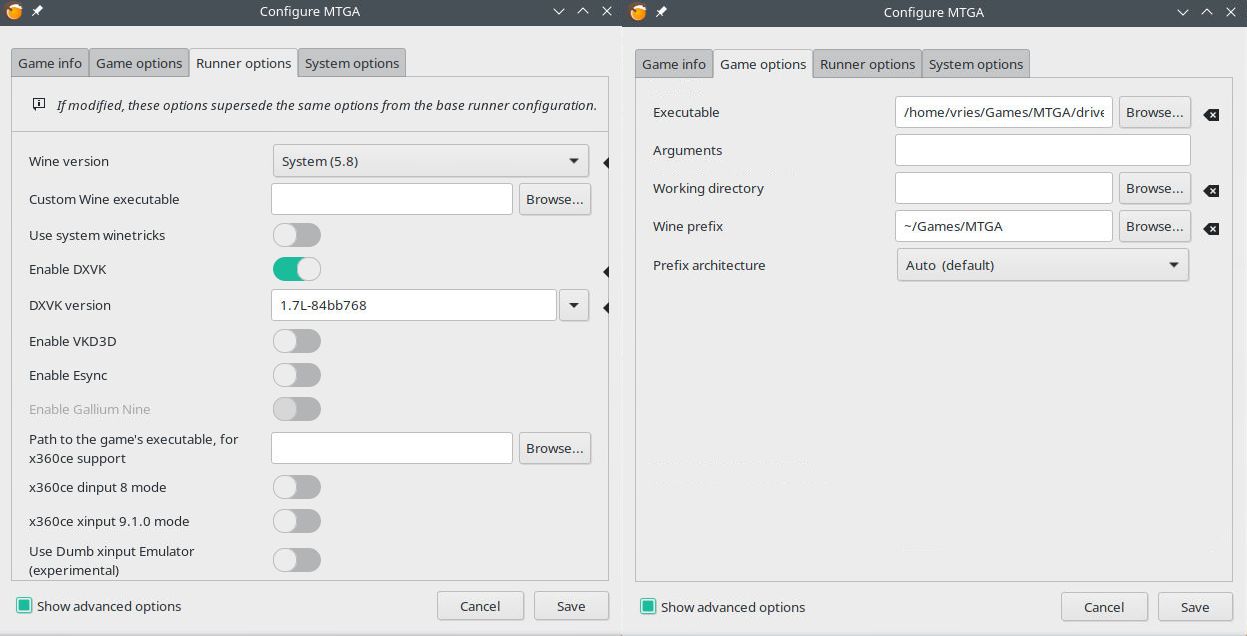Browse for the Wine prefix folder
Screen dimensions: 1247x636
click(x=1155, y=226)
